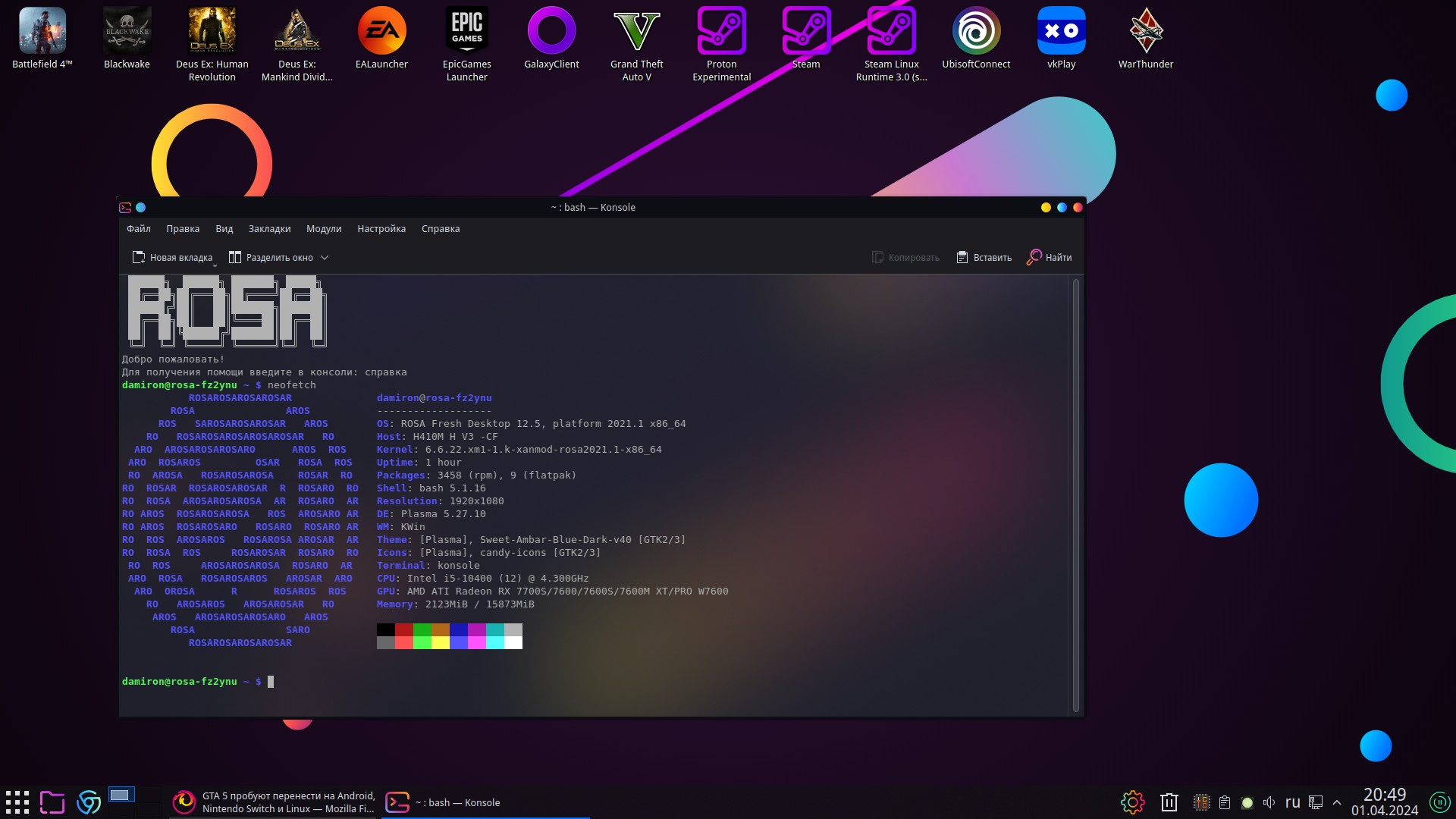Image resolution: width=1456 pixels, height=819 pixels.
Task: Open Deus Ex: Human Revolution shortcut
Action: click(212, 44)
